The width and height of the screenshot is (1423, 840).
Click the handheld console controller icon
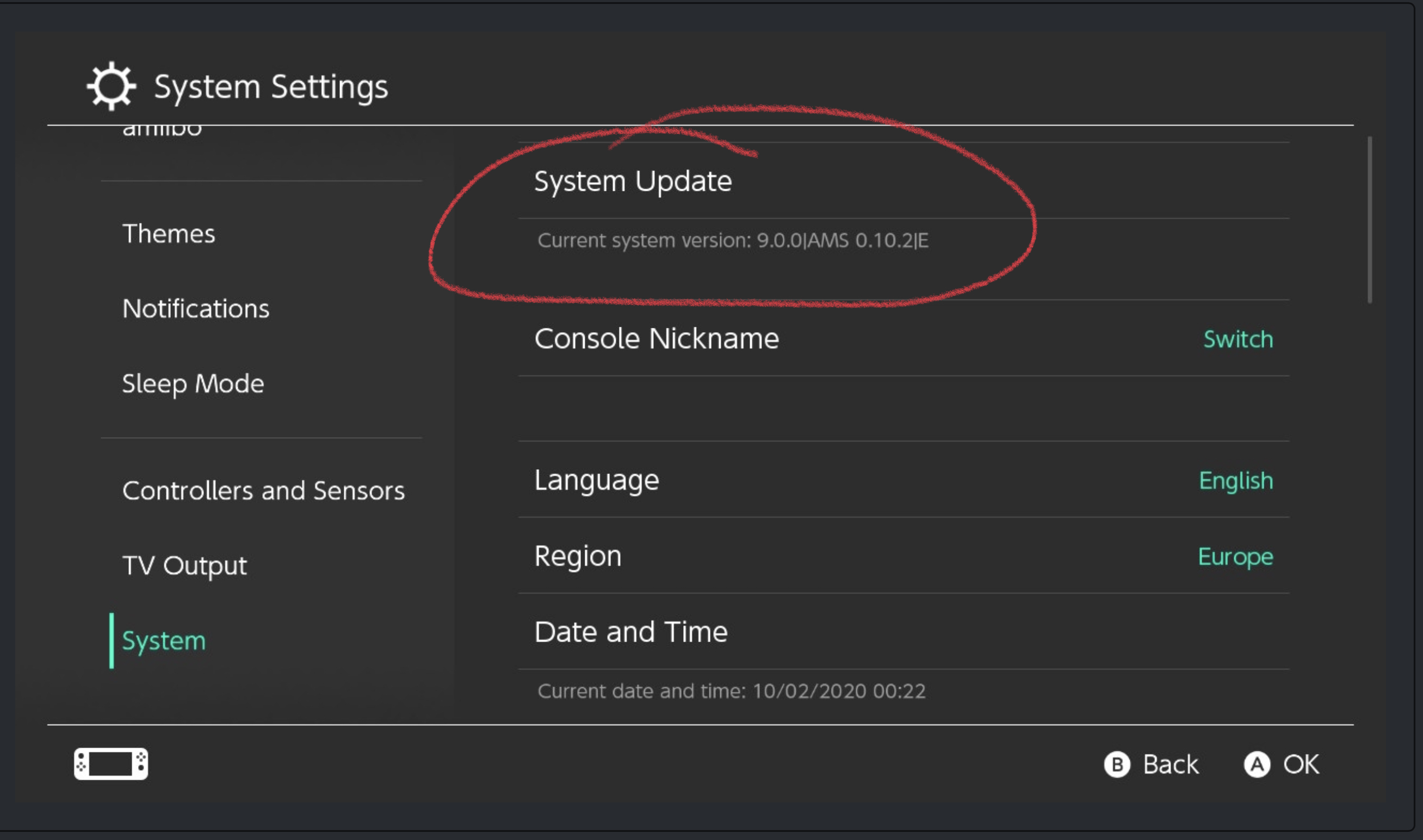pyautogui.click(x=111, y=763)
